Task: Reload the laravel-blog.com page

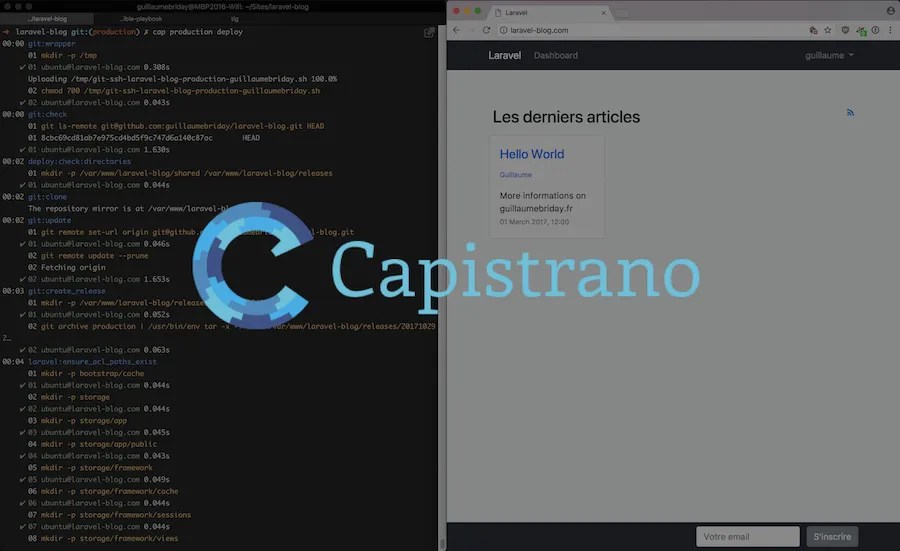Action: point(486,30)
